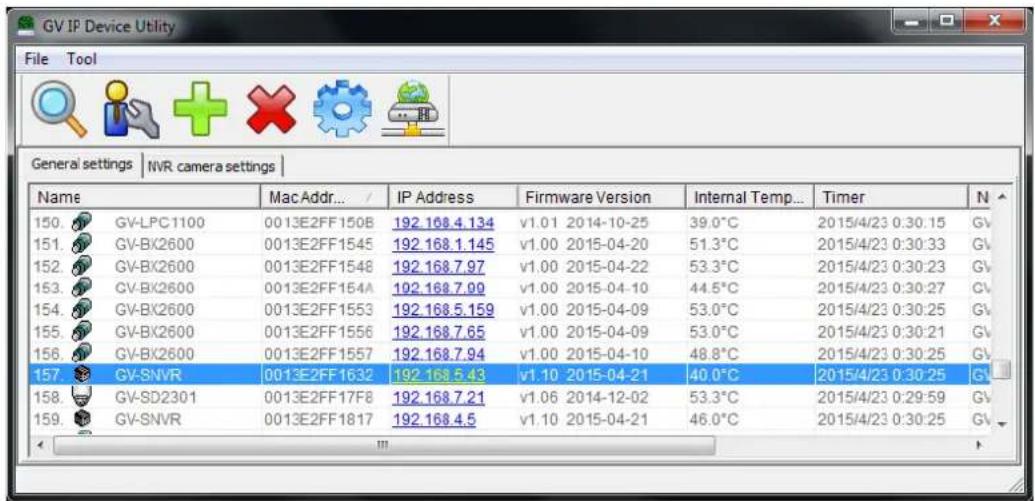This screenshot has width=1035, height=501.
Task: Open the blue gear settings icon
Action: pyautogui.click(x=341, y=110)
